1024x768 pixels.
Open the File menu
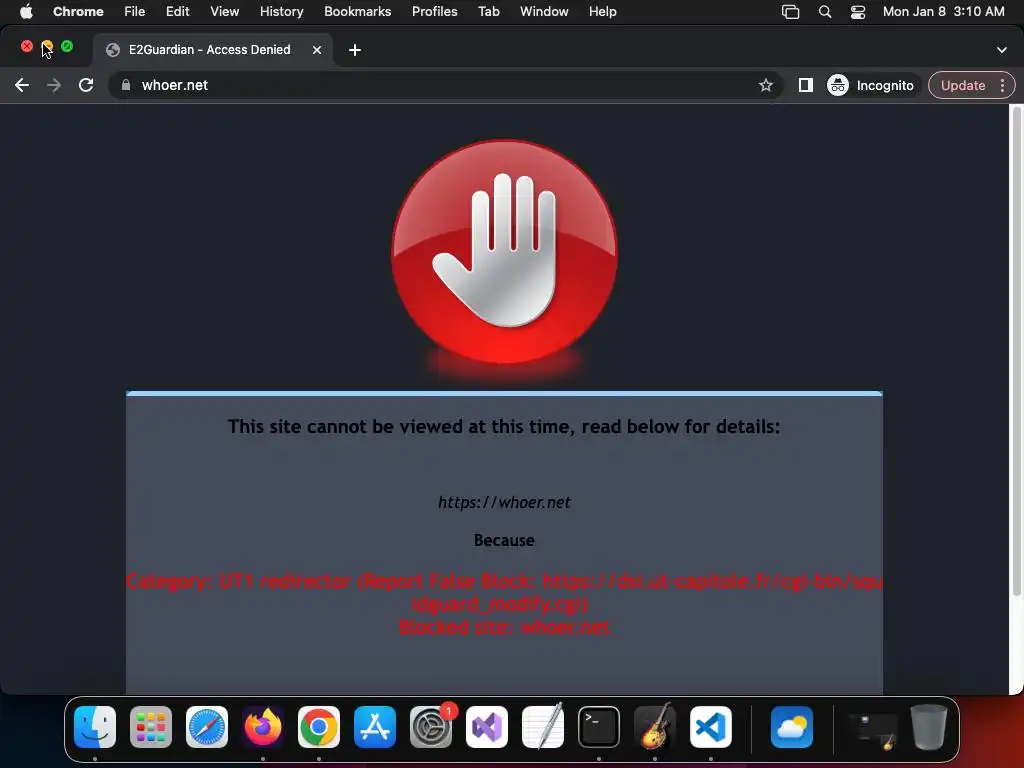click(135, 12)
